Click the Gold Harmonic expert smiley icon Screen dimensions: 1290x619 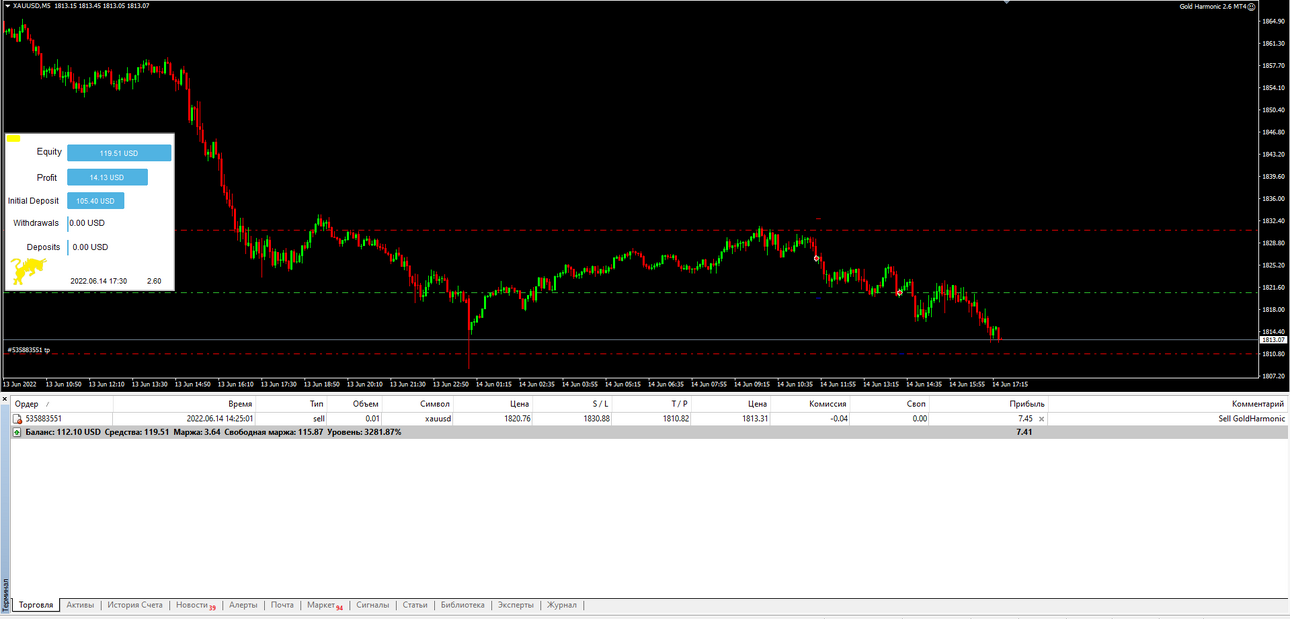1252,6
